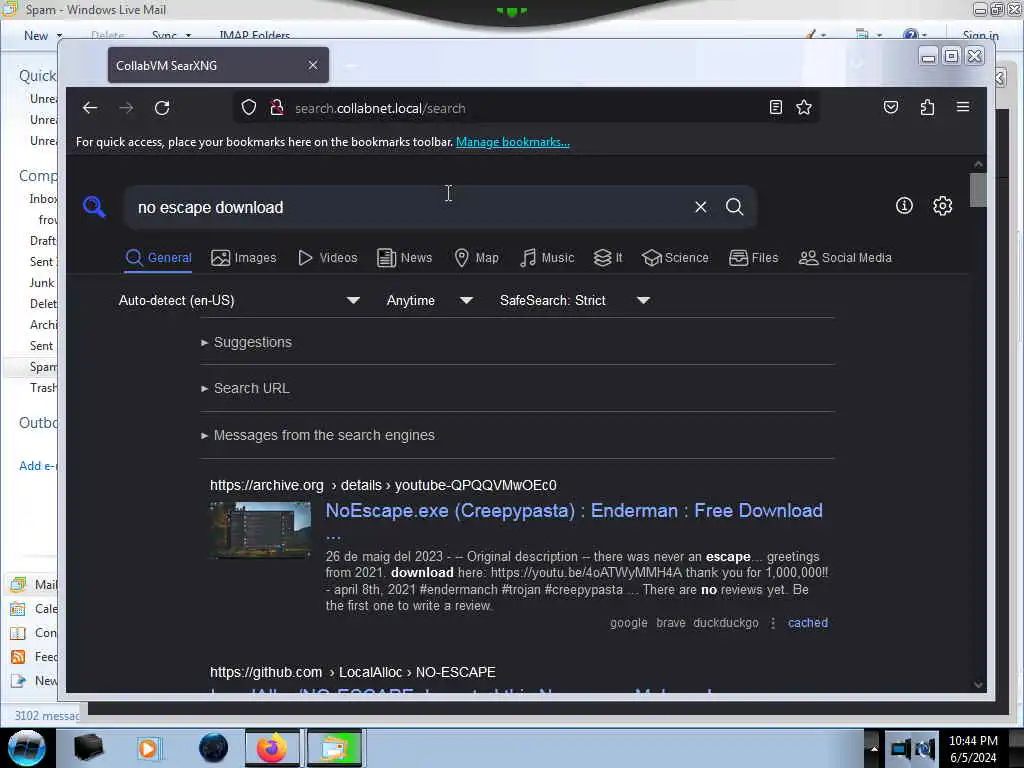Screen dimensions: 1024x768
Task: Clear the search query with X
Action: click(701, 207)
